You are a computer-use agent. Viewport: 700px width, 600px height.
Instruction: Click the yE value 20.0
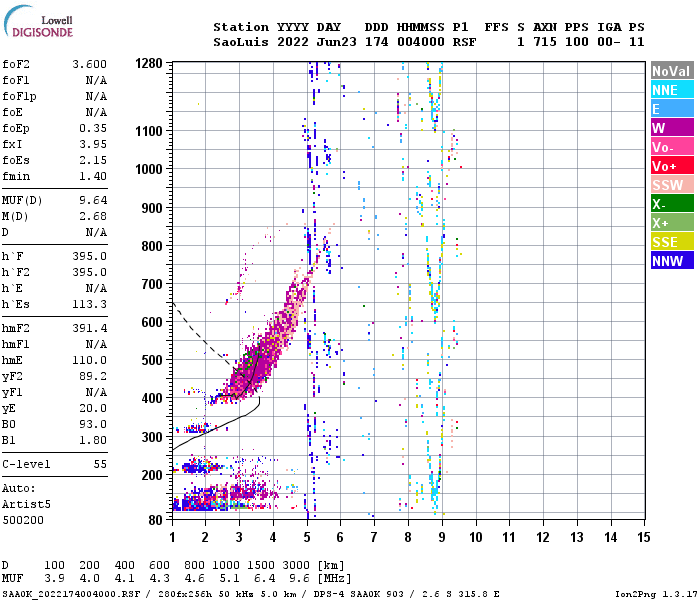(93, 408)
